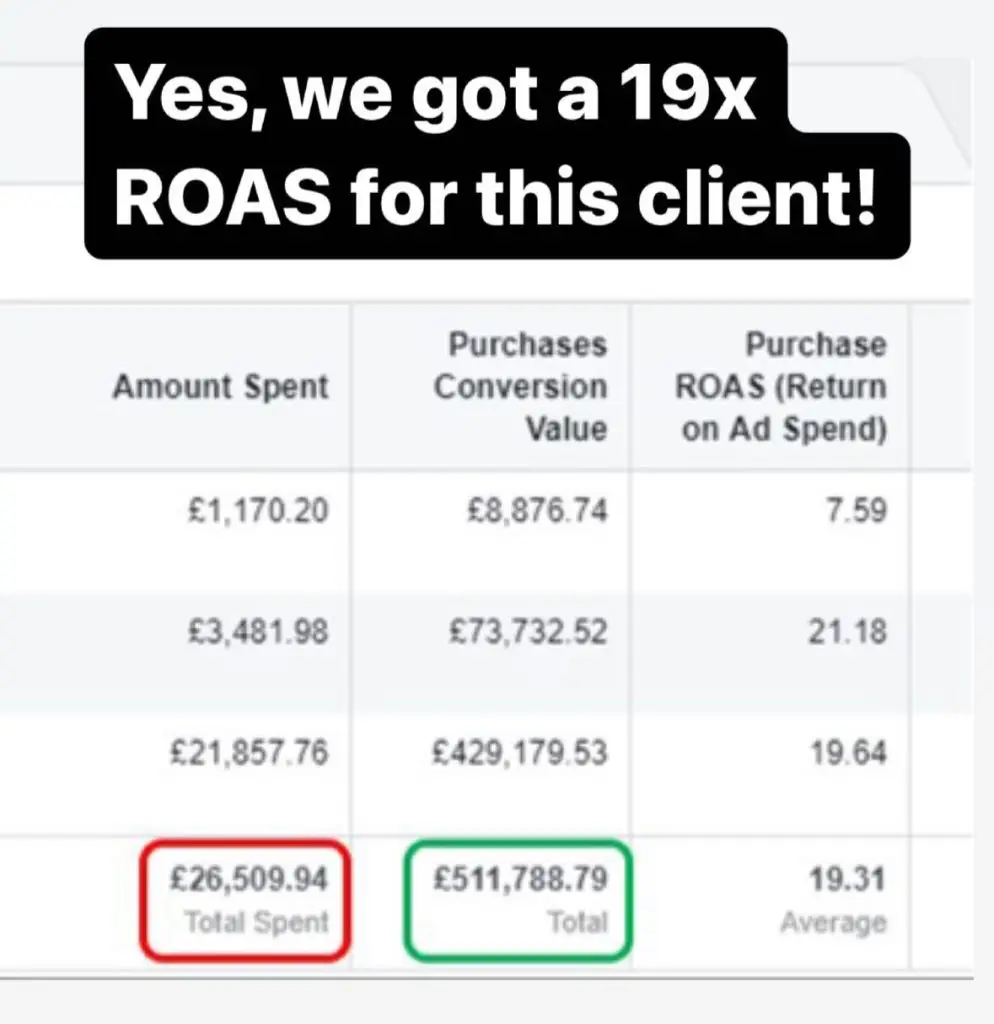Select the £3,481.98 amount spent cell
Viewport: 994px width, 1024px height.
point(257,632)
